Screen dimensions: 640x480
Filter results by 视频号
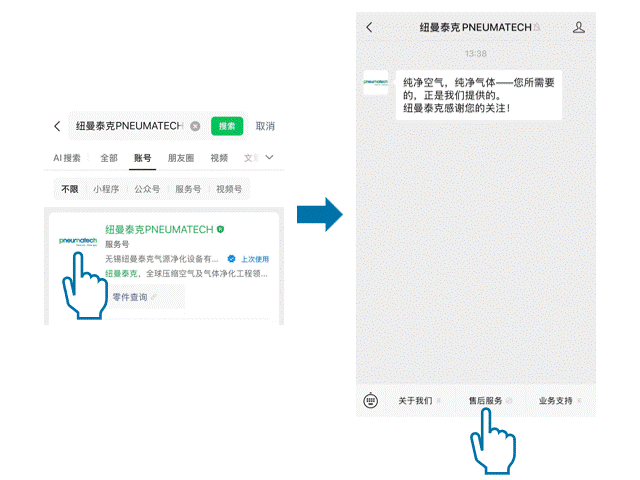click(x=229, y=189)
